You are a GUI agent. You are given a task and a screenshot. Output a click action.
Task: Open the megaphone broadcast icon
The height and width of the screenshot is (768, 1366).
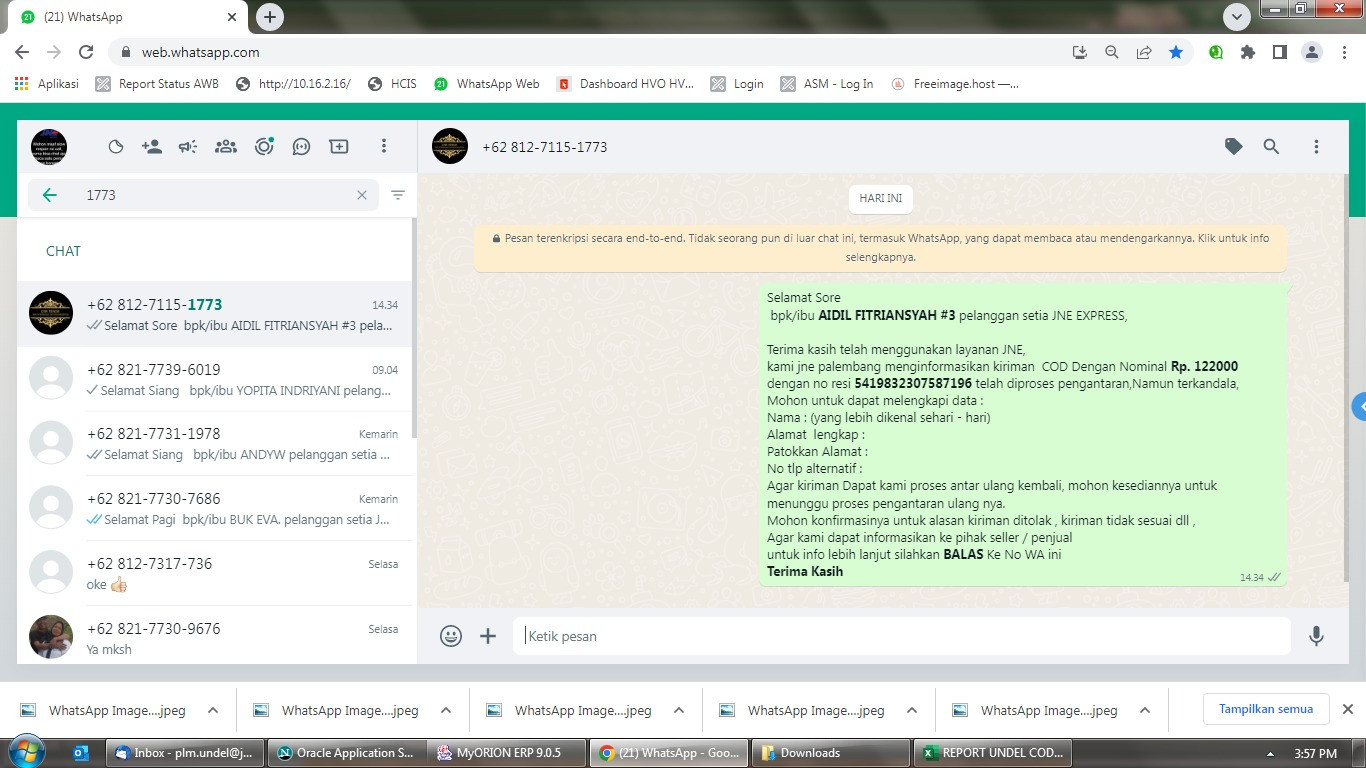click(188, 147)
